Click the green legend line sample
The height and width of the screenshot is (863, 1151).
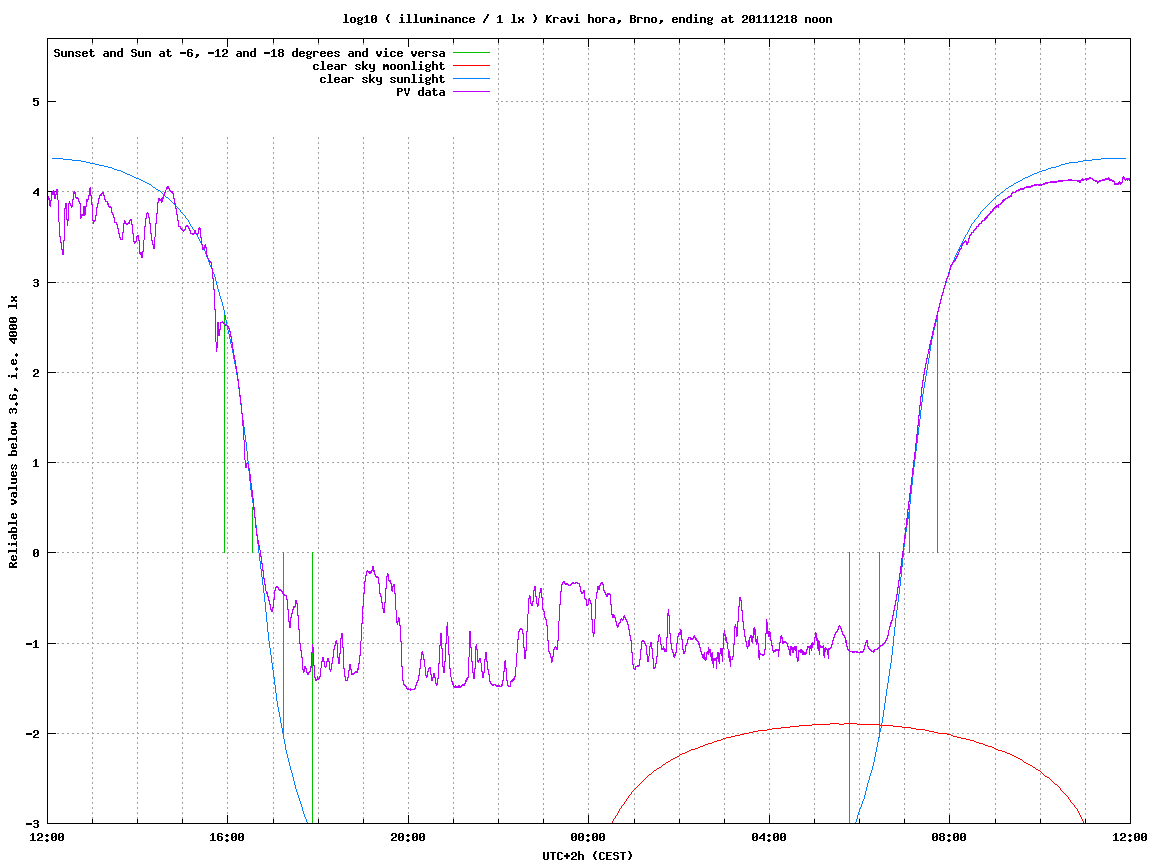tap(471, 53)
